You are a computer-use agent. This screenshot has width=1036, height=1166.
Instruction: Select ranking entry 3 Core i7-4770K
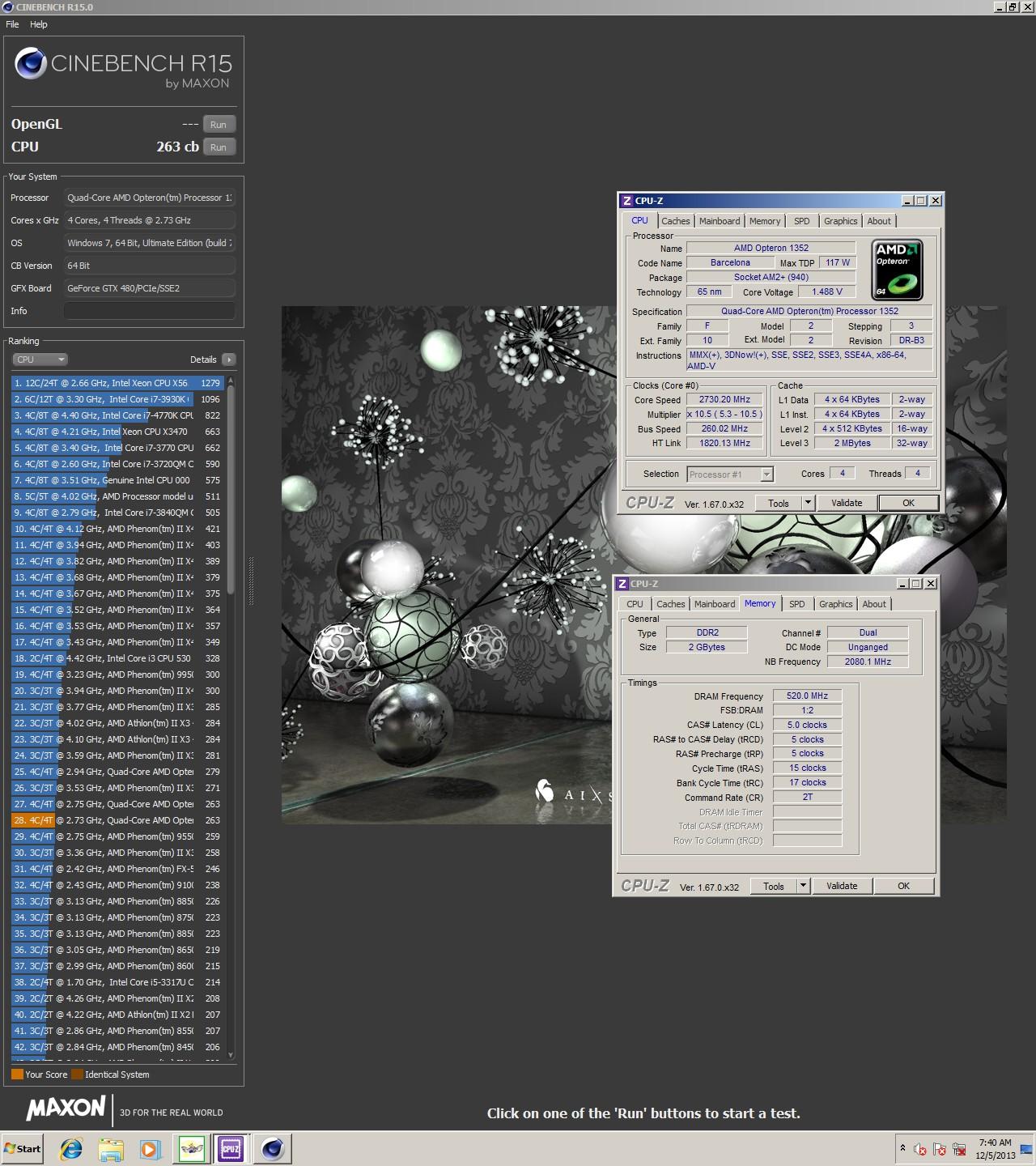117,415
